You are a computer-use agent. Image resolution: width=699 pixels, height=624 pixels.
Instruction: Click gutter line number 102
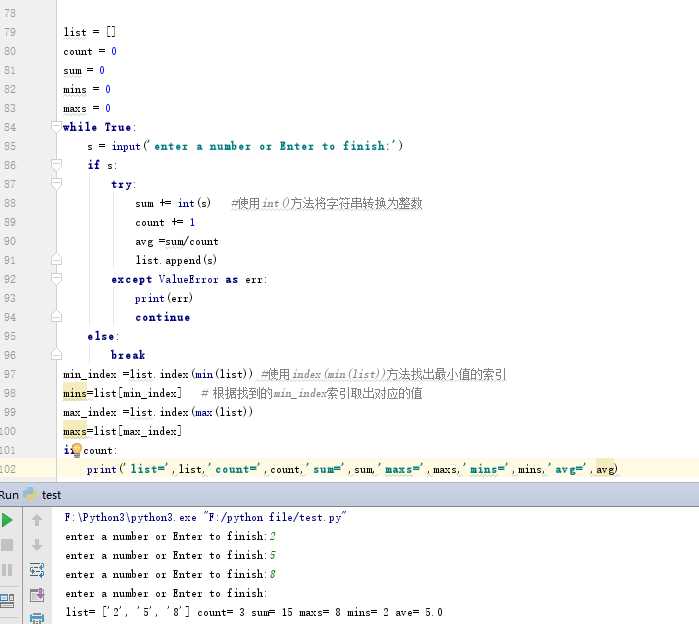coord(8,469)
